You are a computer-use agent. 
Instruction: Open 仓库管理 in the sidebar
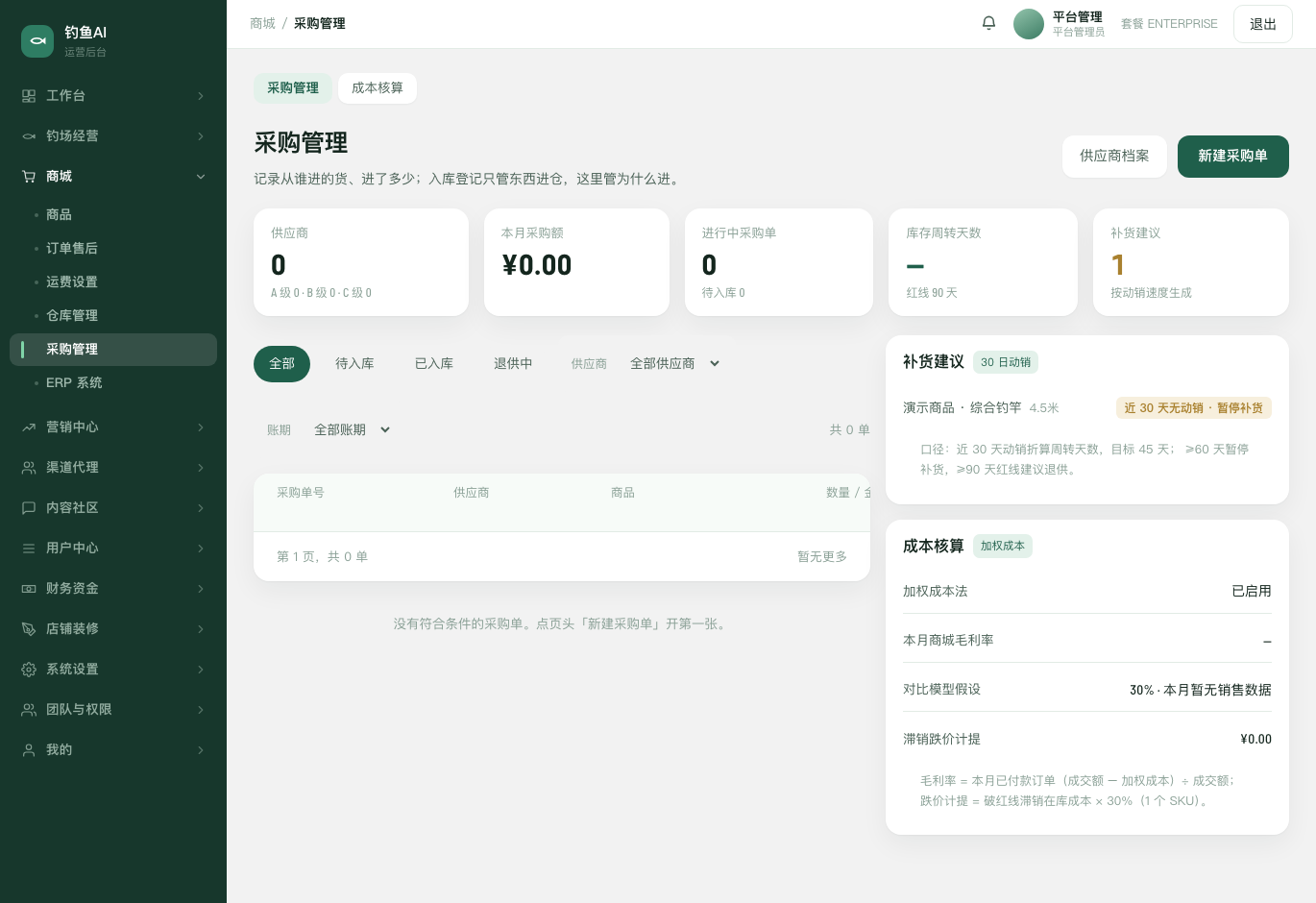click(113, 316)
